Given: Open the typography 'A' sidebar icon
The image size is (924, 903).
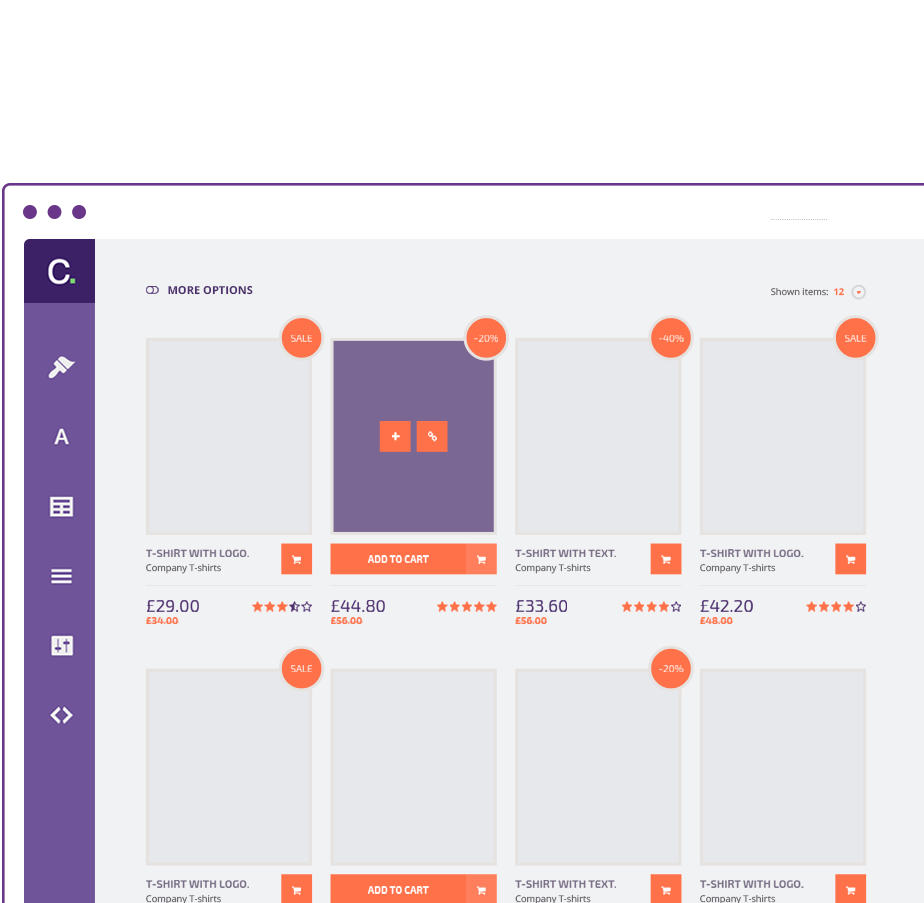Looking at the screenshot, I should coord(61,437).
